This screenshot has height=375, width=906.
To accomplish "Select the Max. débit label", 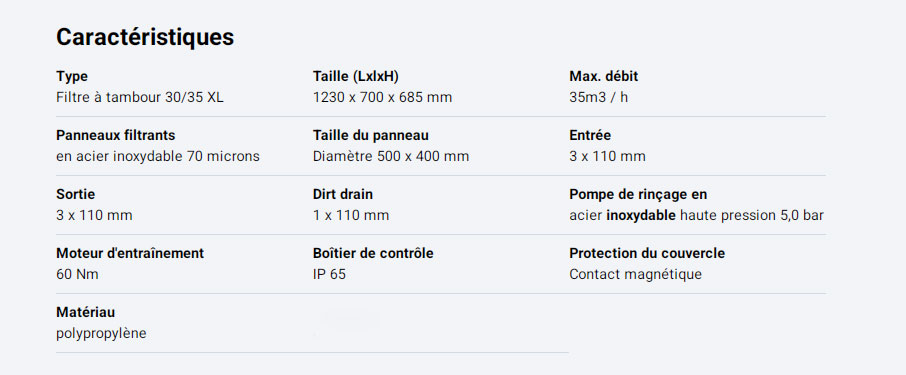I will [603, 76].
